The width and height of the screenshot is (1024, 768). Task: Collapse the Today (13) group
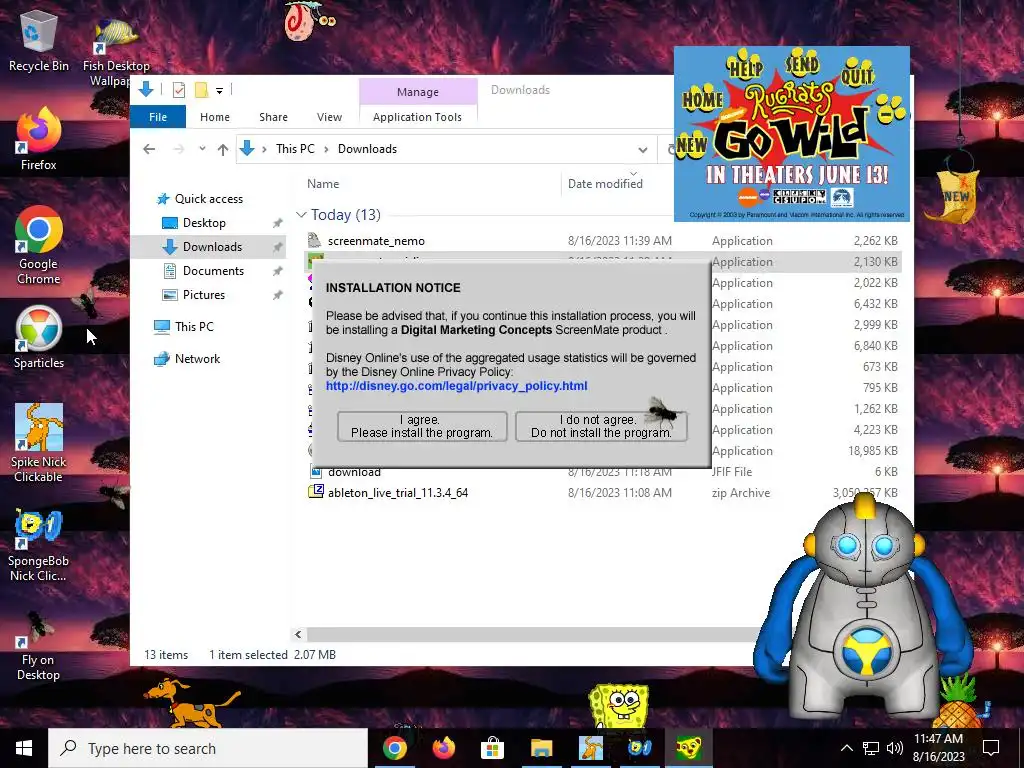(x=301, y=214)
